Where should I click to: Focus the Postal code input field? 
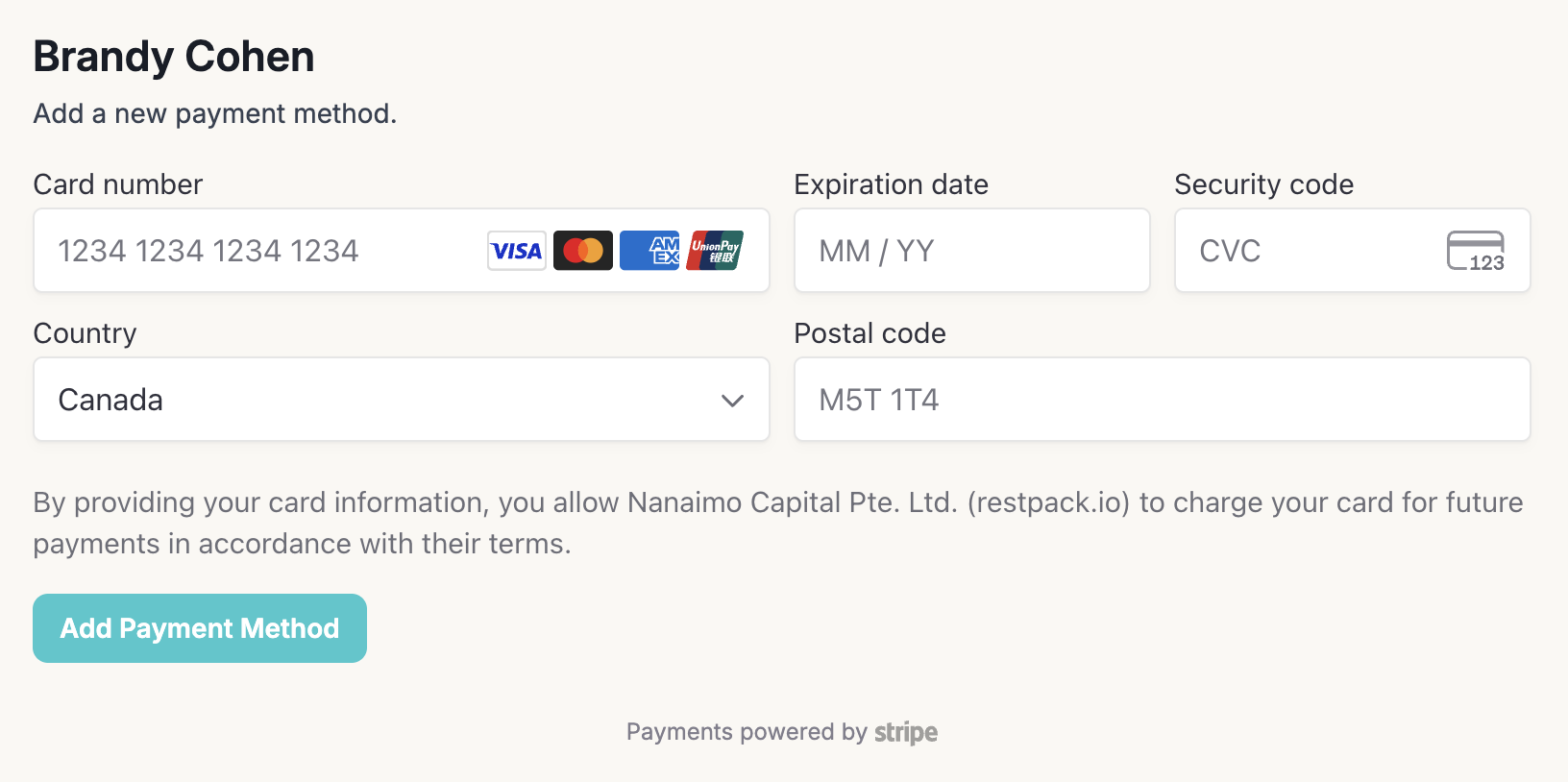pyautogui.click(x=1162, y=400)
